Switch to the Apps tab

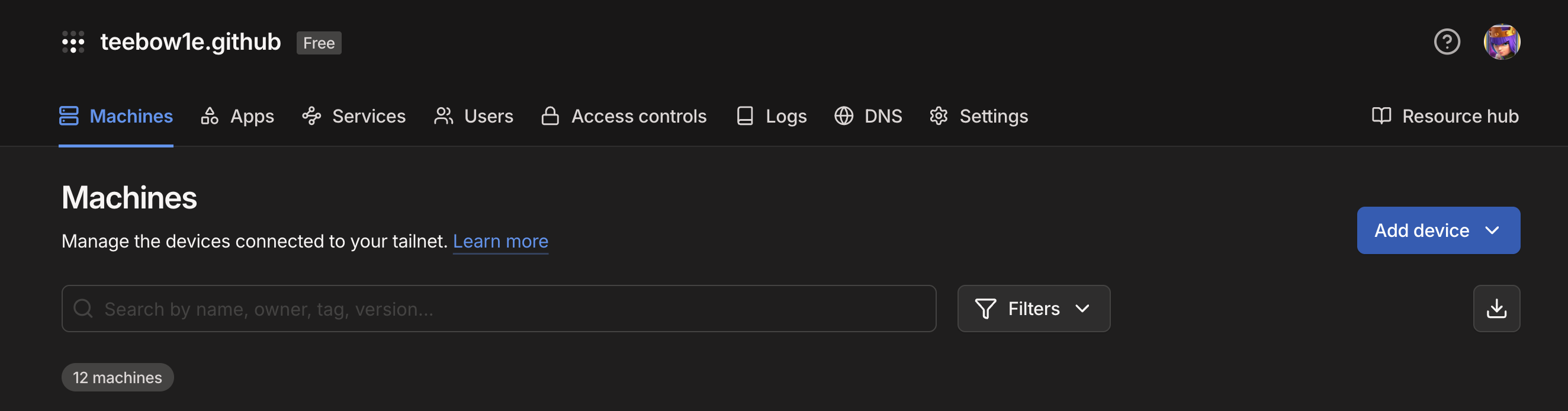(237, 115)
